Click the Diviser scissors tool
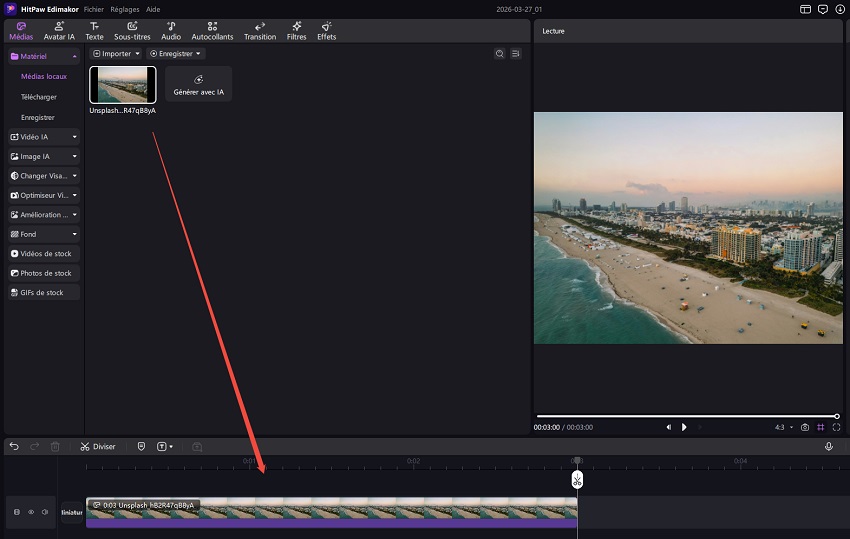This screenshot has height=539, width=850. (x=98, y=446)
